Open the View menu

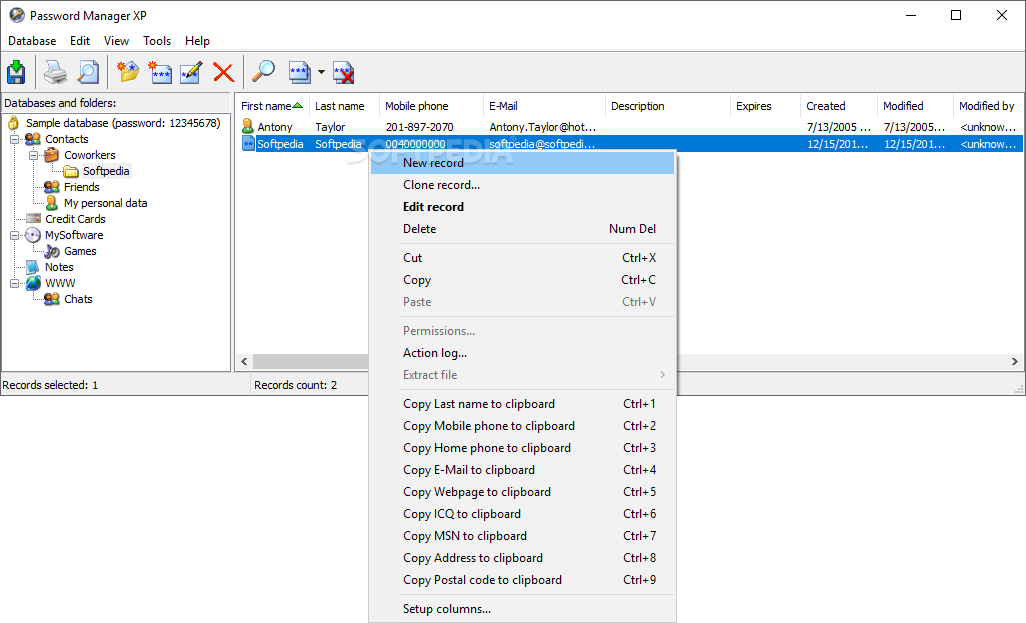click(116, 41)
